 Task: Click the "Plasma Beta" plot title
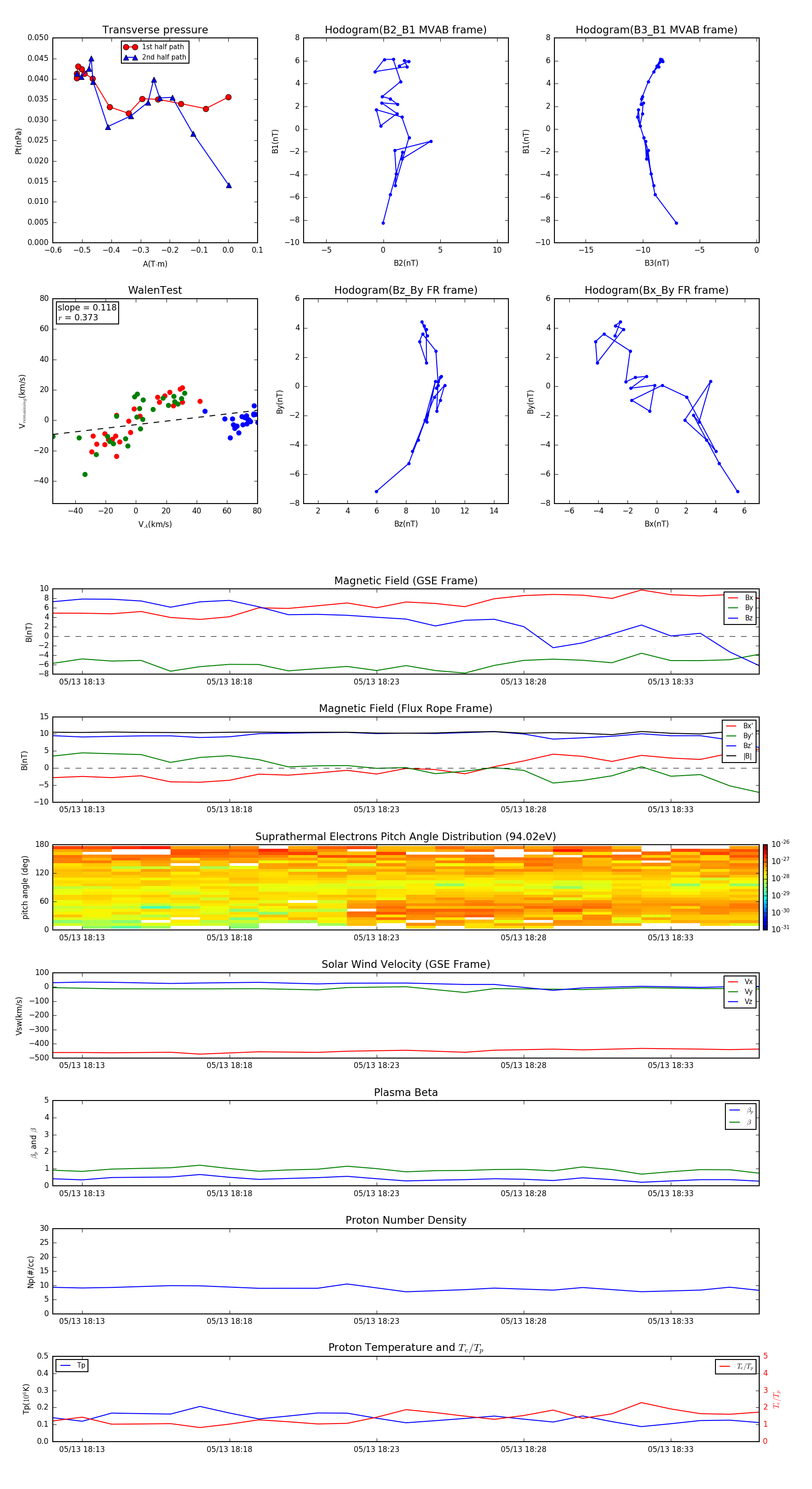coord(406,1093)
